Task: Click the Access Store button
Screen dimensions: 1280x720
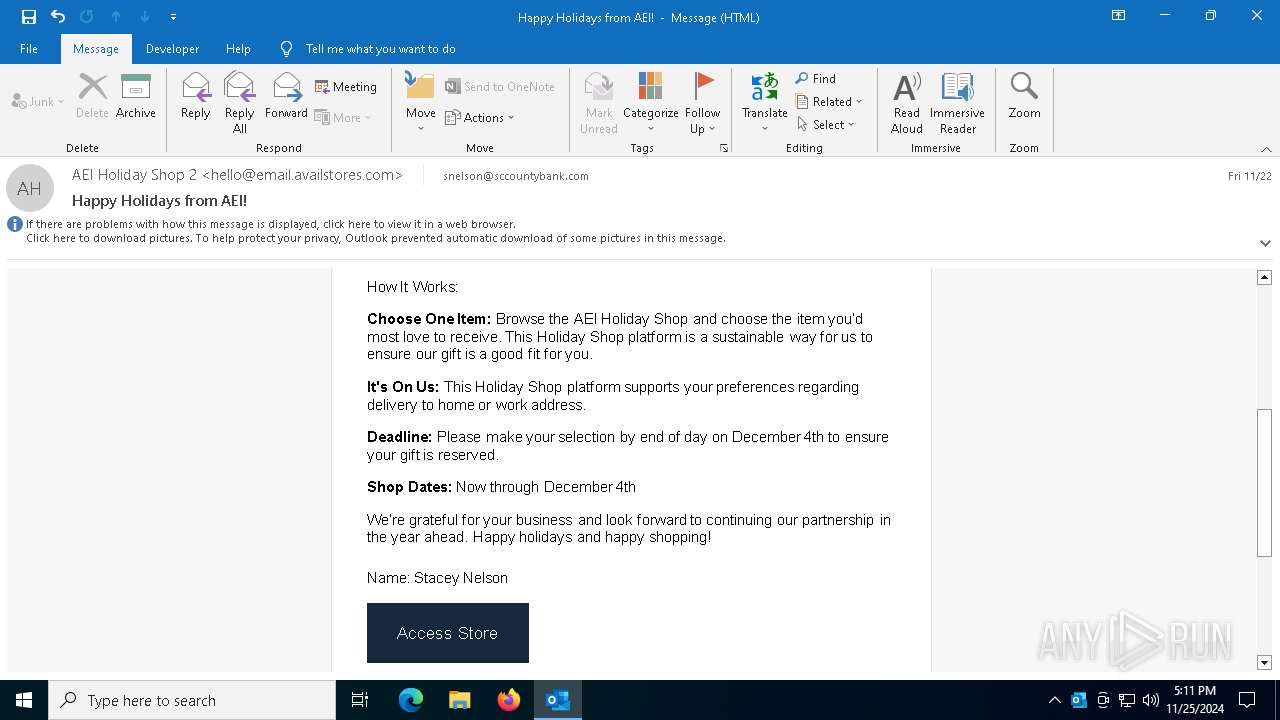Action: pyautogui.click(x=448, y=633)
